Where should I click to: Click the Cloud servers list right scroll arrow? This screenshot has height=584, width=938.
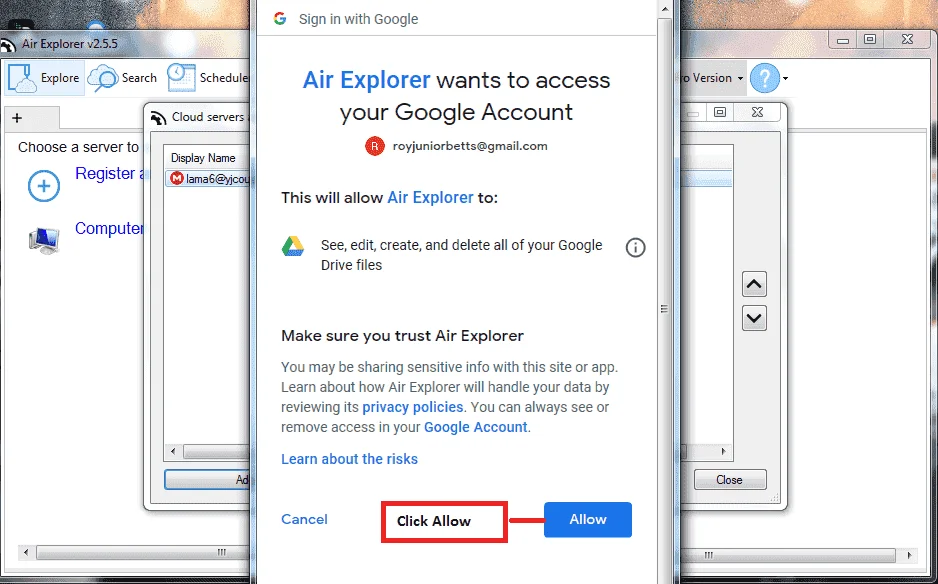coord(723,452)
